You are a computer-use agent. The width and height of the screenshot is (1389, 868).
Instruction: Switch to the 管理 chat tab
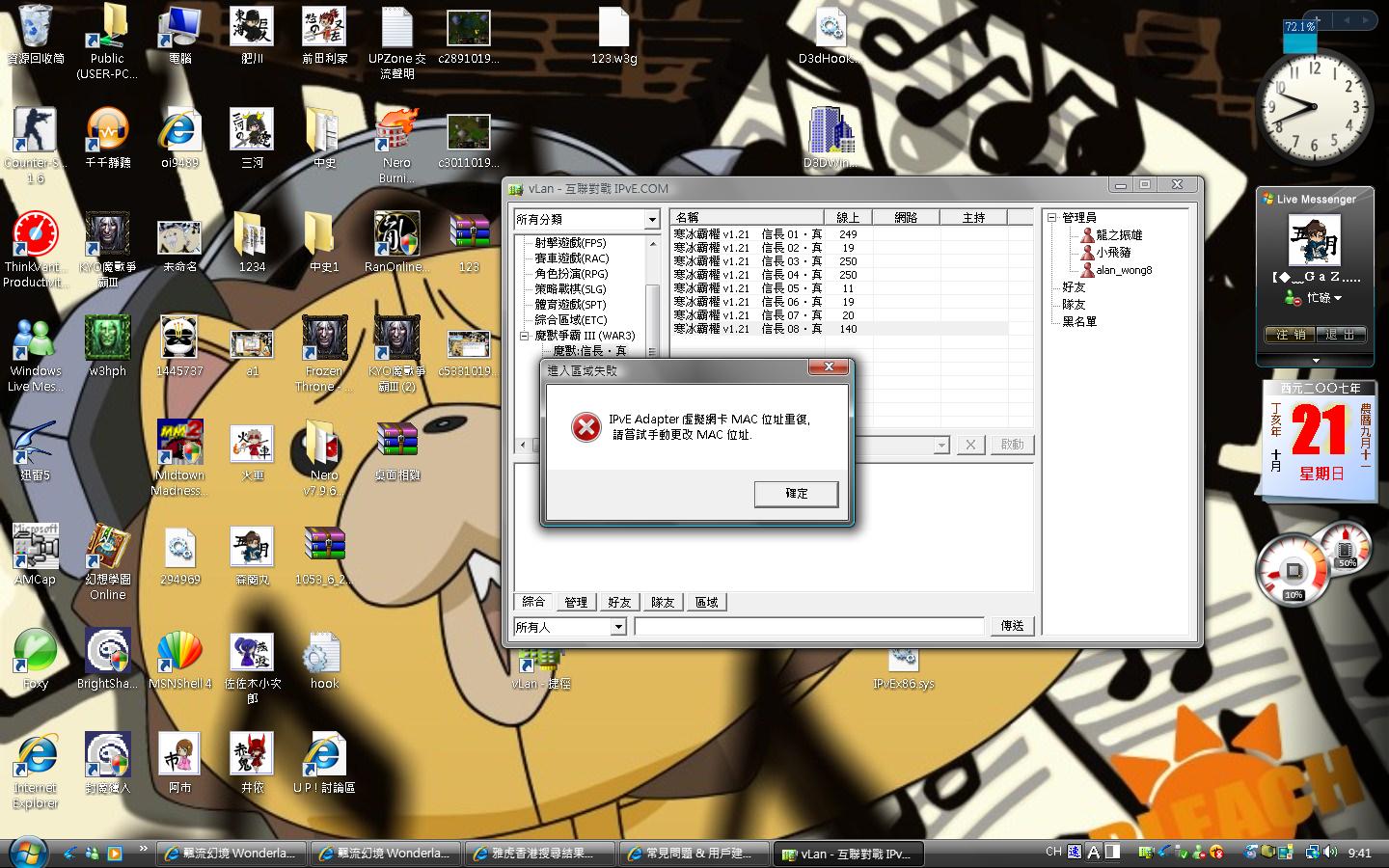[x=576, y=603]
